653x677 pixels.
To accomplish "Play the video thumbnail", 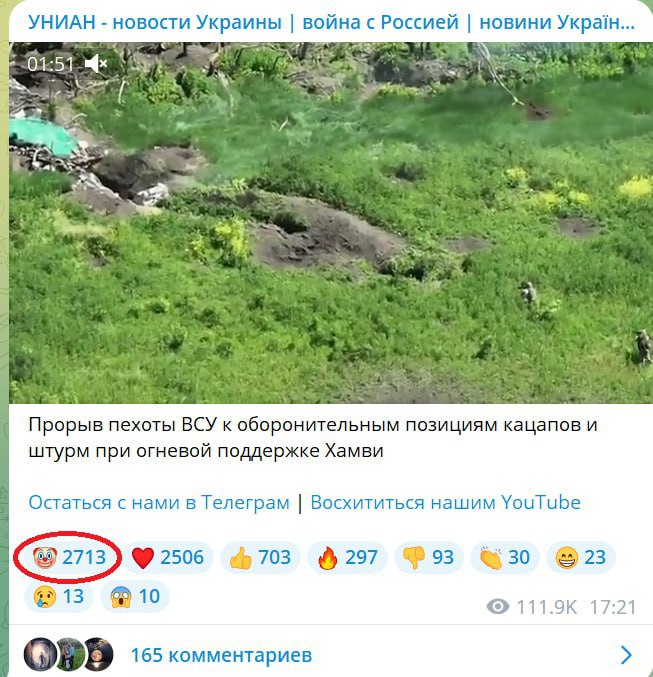I will (x=331, y=223).
